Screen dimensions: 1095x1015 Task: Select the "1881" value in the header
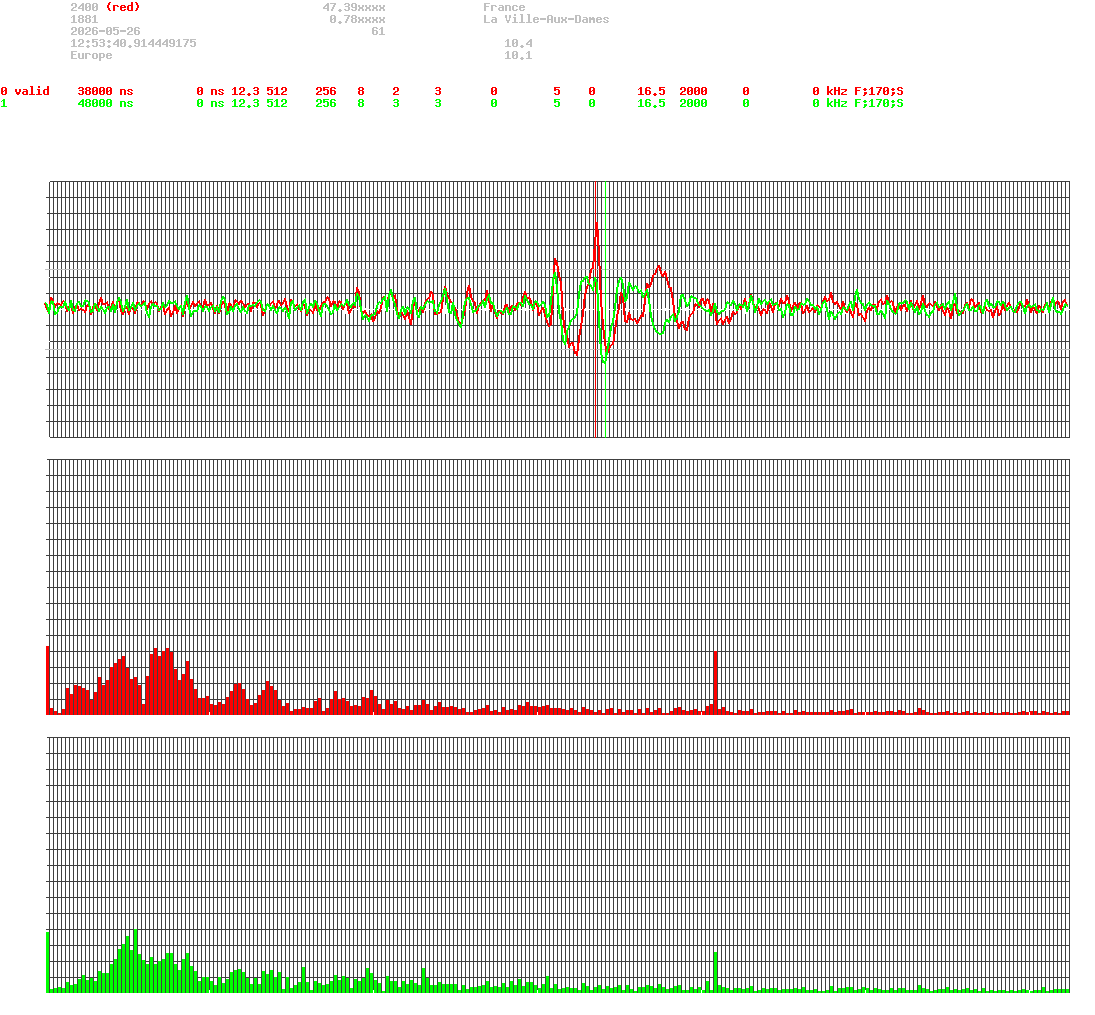[84, 20]
